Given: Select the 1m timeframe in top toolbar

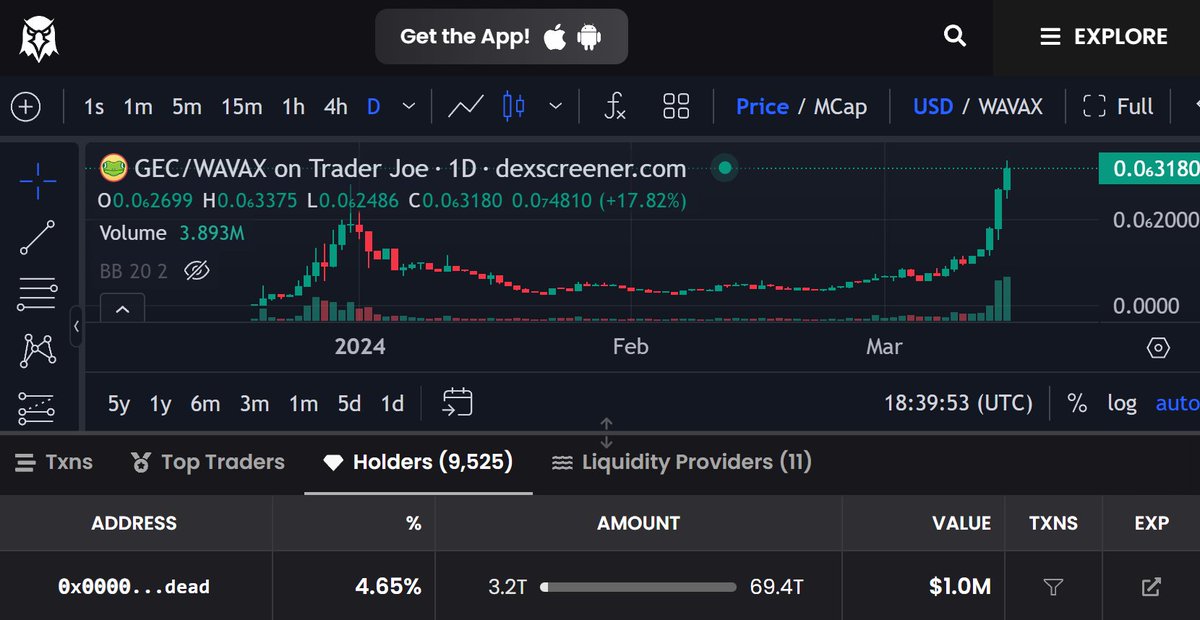Looking at the screenshot, I should pos(138,107).
